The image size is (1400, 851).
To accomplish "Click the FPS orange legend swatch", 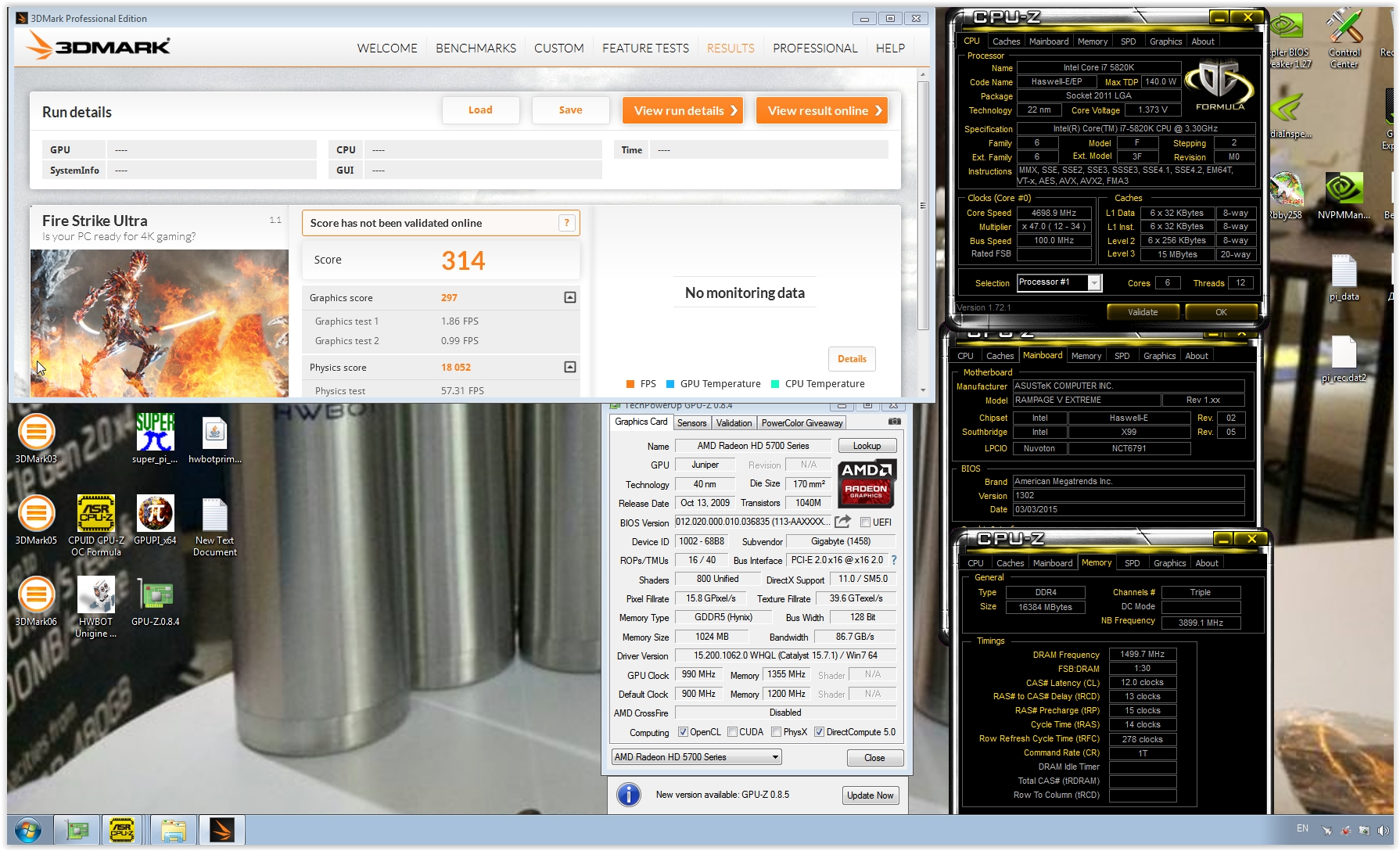I will click(x=630, y=384).
